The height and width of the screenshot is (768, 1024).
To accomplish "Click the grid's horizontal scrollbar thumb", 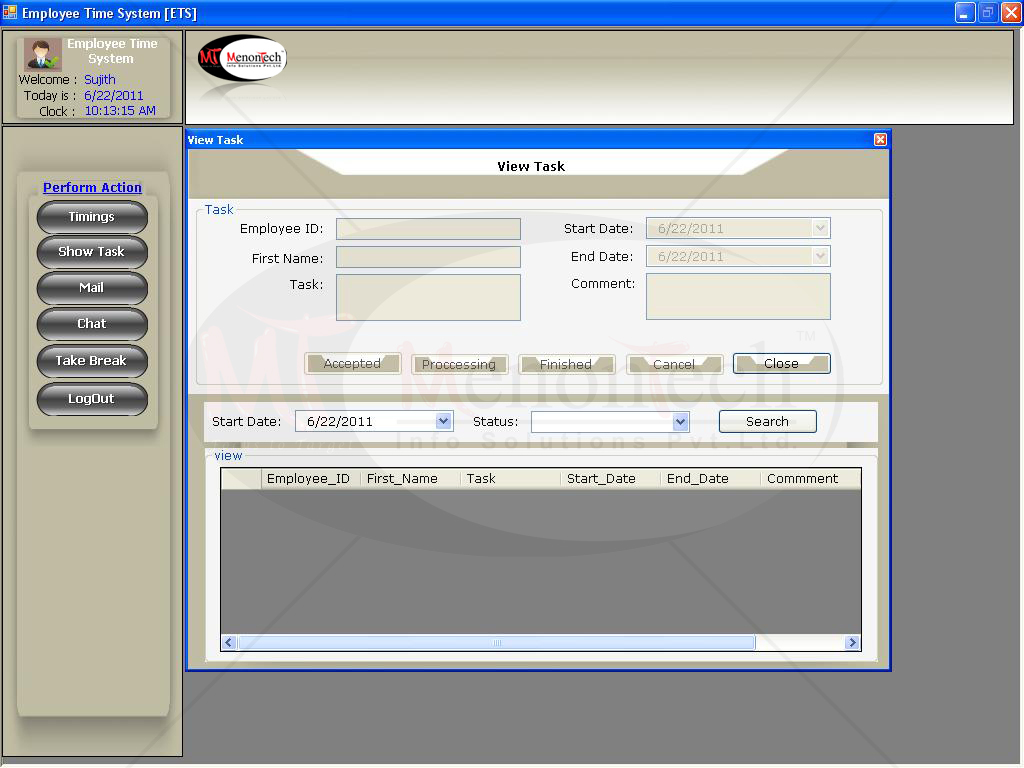I will pos(496,643).
